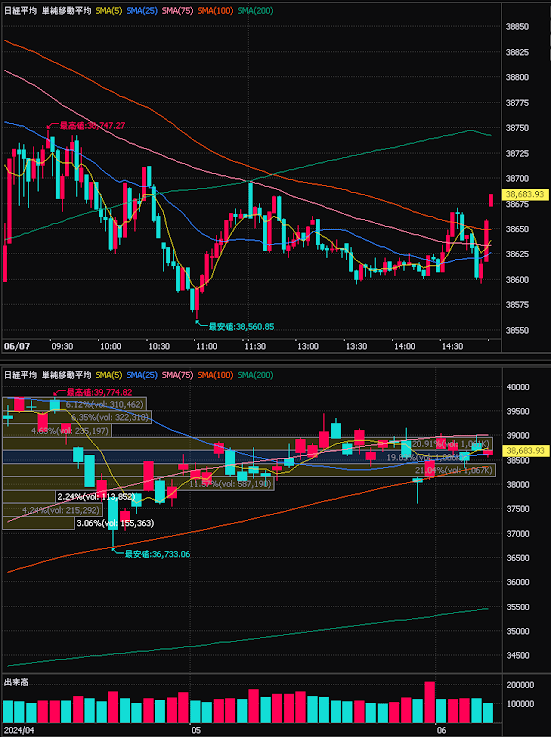Click the 最高値:38,747.27 high marker
Image resolution: width=551 pixels, height=737 pixels.
click(92, 125)
